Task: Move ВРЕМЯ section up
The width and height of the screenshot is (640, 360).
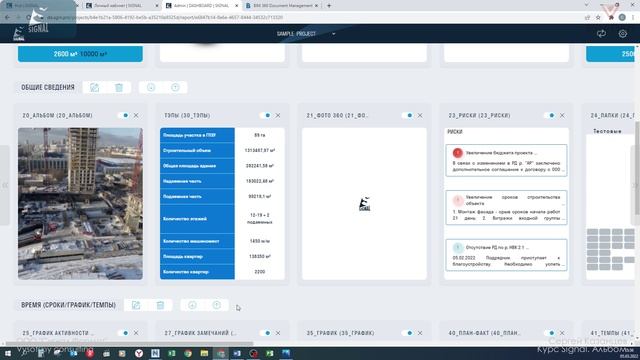Action: point(216,305)
